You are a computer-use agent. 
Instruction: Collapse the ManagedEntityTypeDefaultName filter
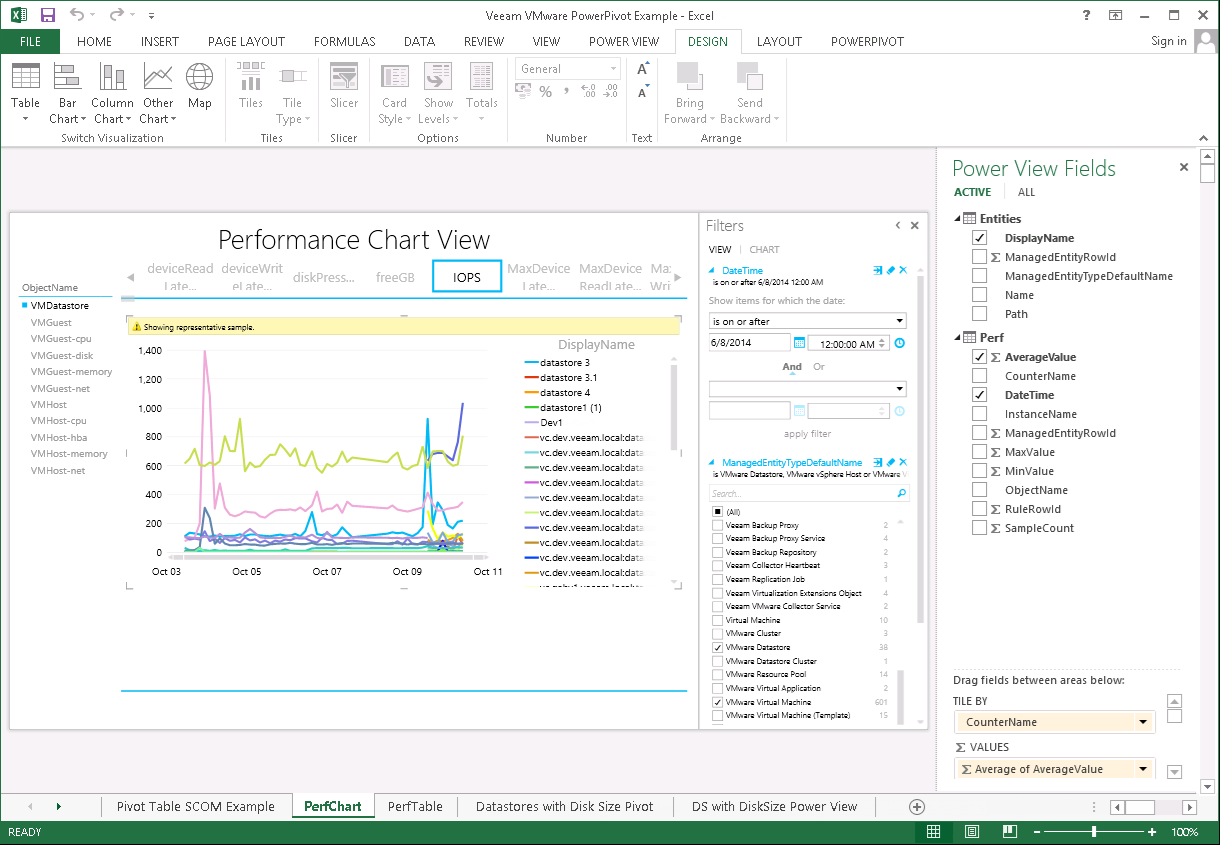click(712, 463)
